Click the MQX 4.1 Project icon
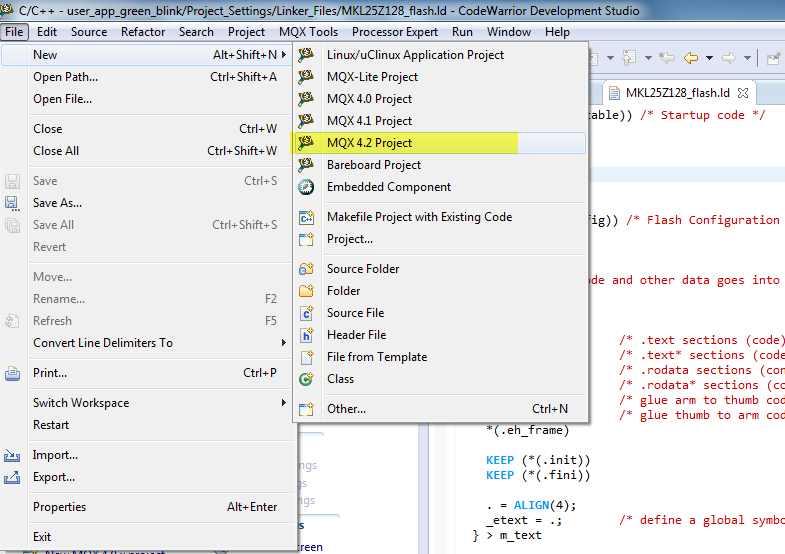 (306, 121)
